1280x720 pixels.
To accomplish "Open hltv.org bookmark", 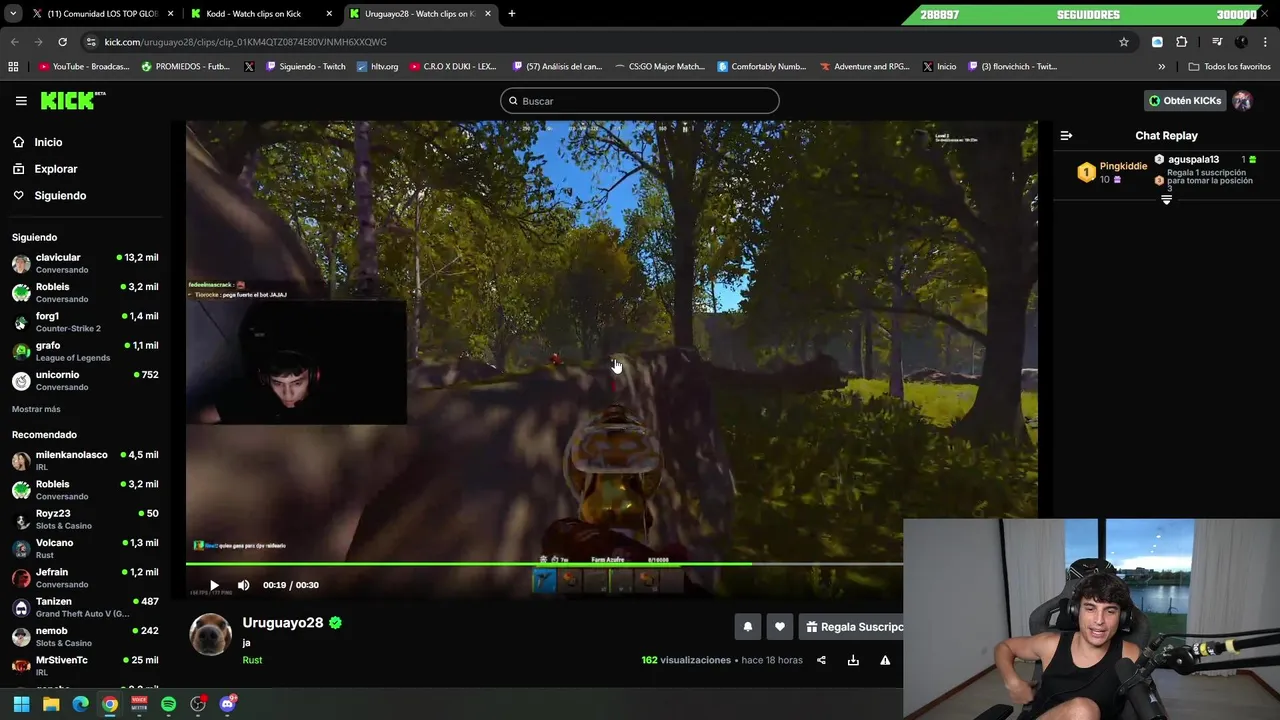I will (377, 67).
